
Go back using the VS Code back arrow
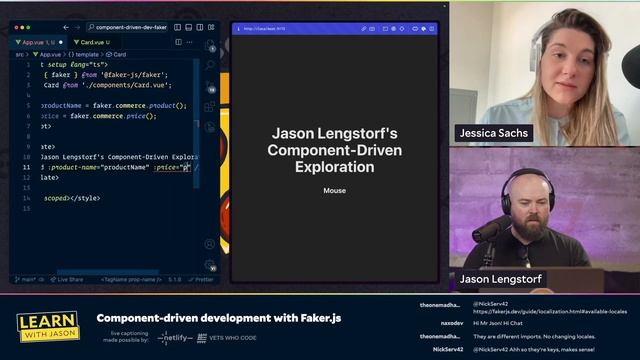point(66,27)
